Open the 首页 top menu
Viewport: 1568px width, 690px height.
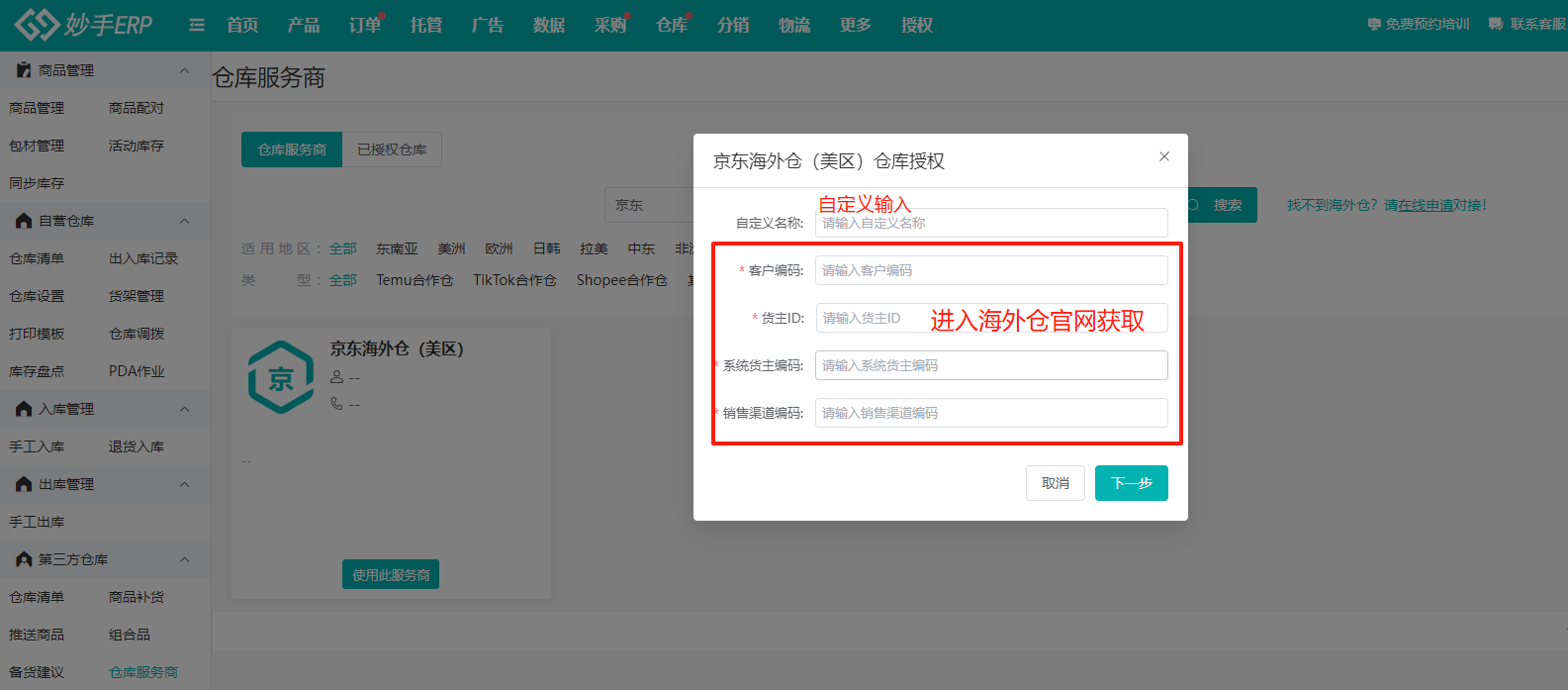click(x=242, y=25)
